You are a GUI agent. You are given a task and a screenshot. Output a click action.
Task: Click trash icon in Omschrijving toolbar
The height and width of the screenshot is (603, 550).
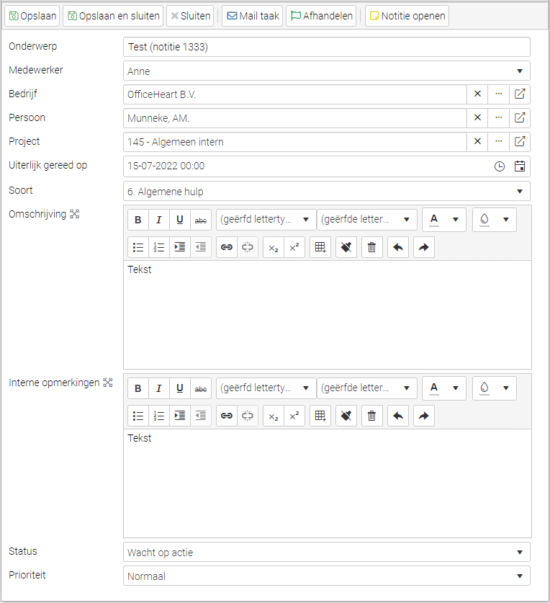click(x=372, y=247)
